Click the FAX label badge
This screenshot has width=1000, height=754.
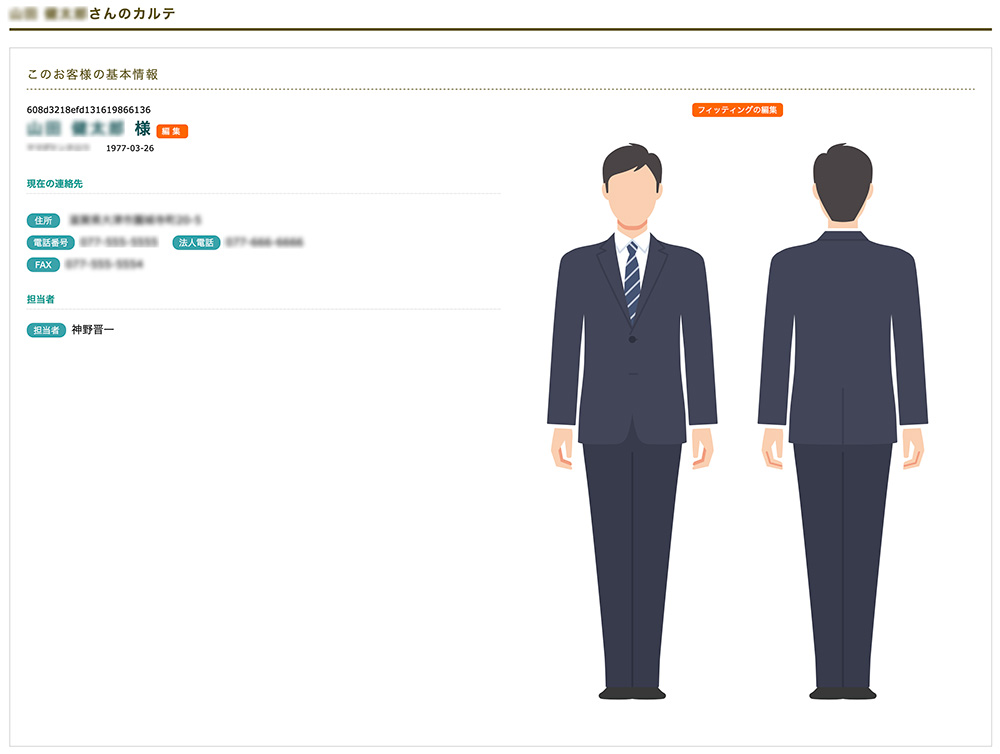coord(43,265)
